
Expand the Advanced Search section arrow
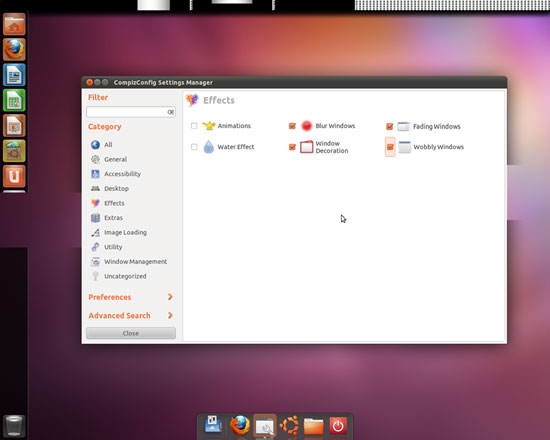coord(170,315)
